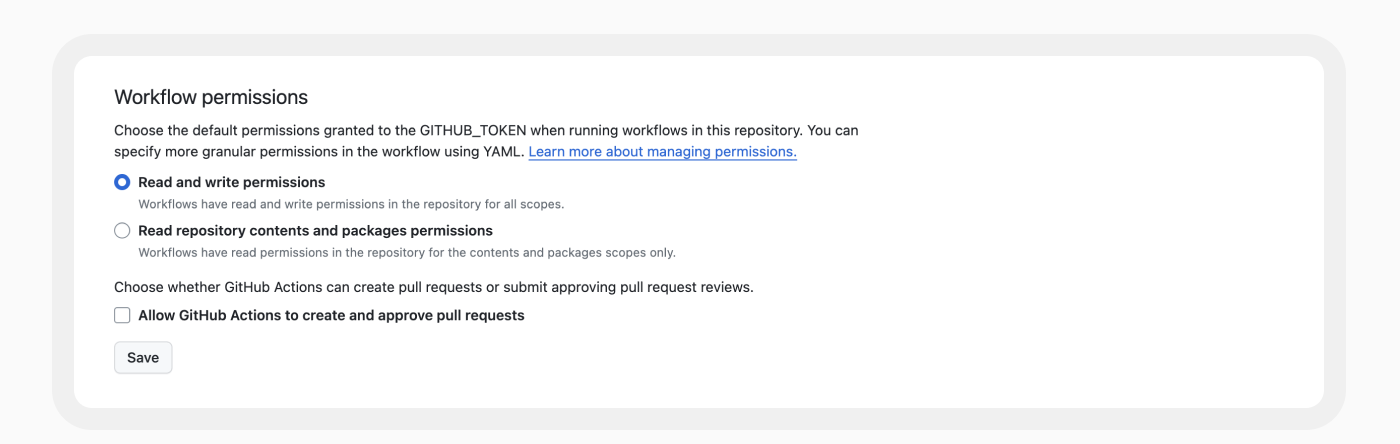The width and height of the screenshot is (1400, 444).
Task: Click the "for all scopes" description line
Action: click(x=351, y=204)
